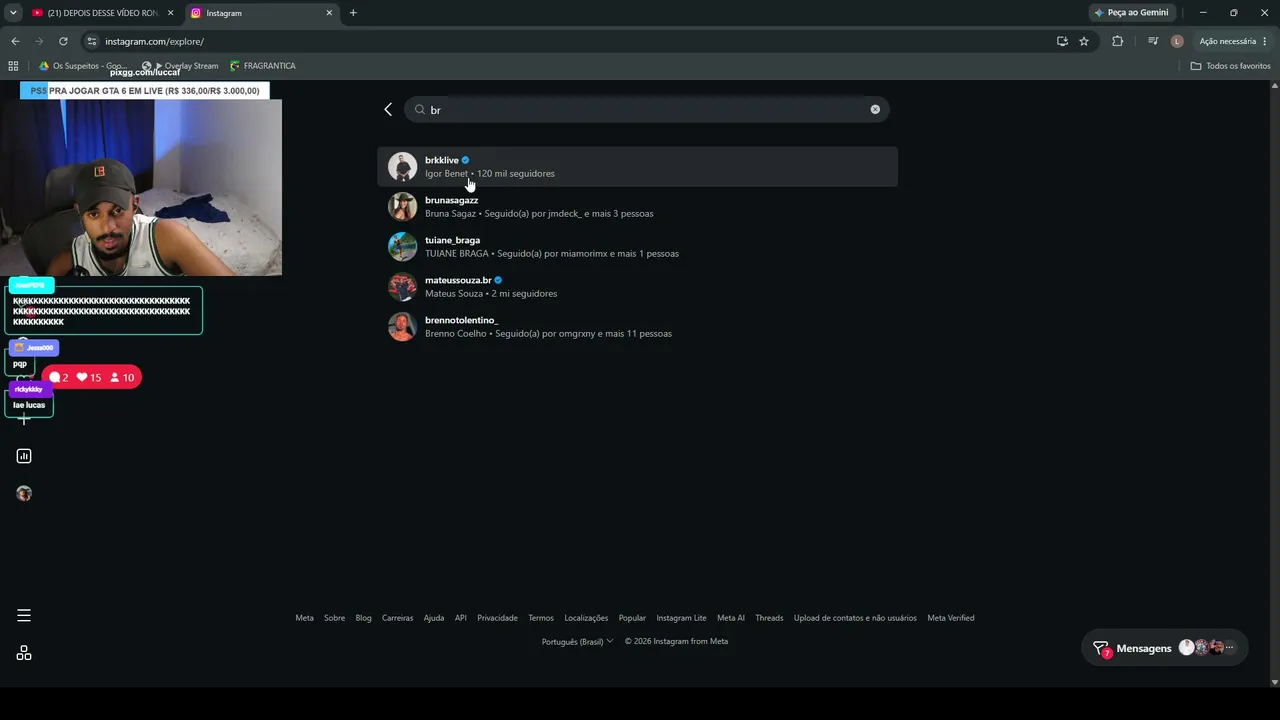Open the brkklive profile picture
The height and width of the screenshot is (720, 1280).
pyautogui.click(x=402, y=167)
